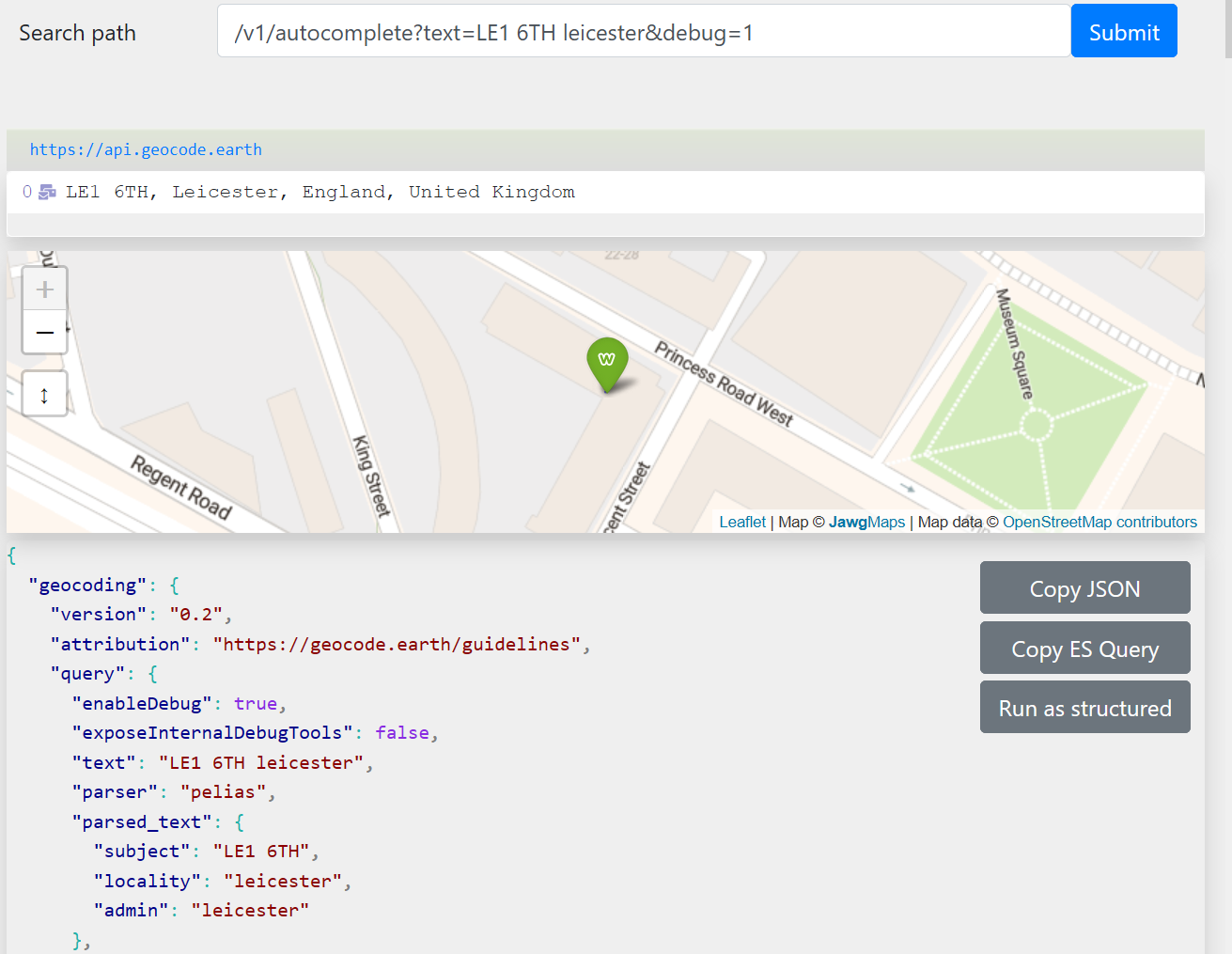Image resolution: width=1232 pixels, height=954 pixels.
Task: Open the OpenStreetMap link
Action: pos(1060,522)
